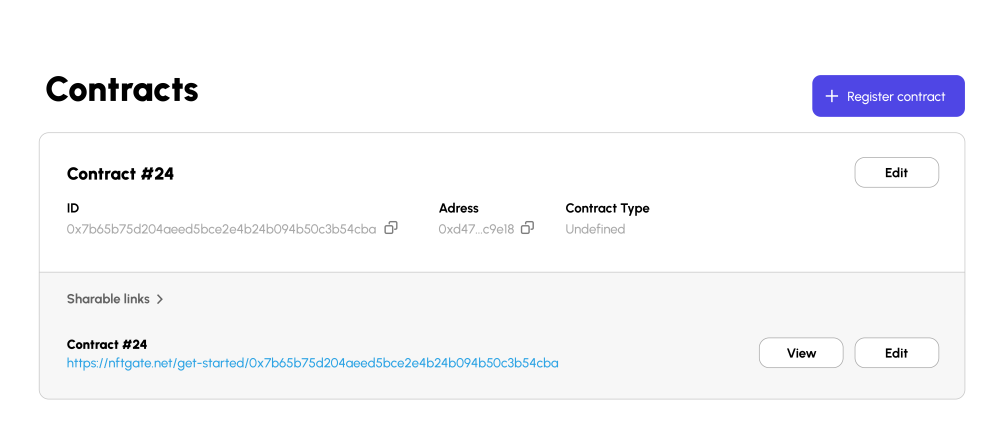Image resolution: width=1000 pixels, height=442 pixels.
Task: Open the nftgate.net get-started URL
Action: (312, 364)
